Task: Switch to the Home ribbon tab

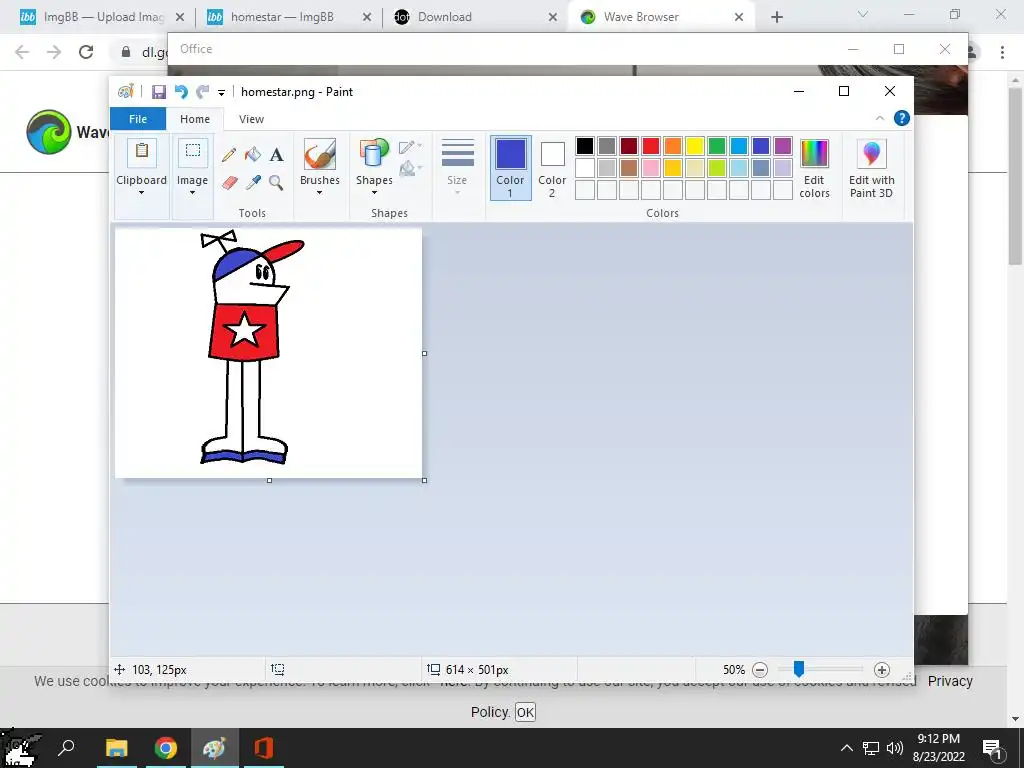Action: click(x=195, y=119)
